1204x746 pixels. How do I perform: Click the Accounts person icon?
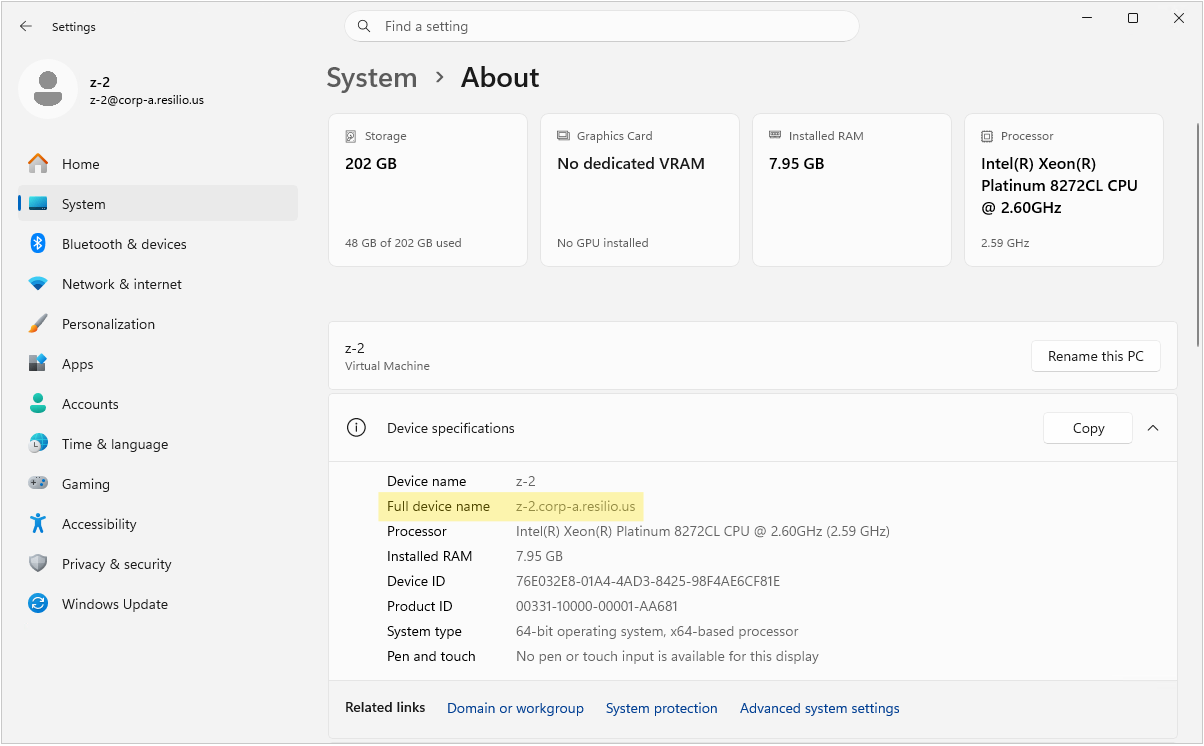pos(38,404)
